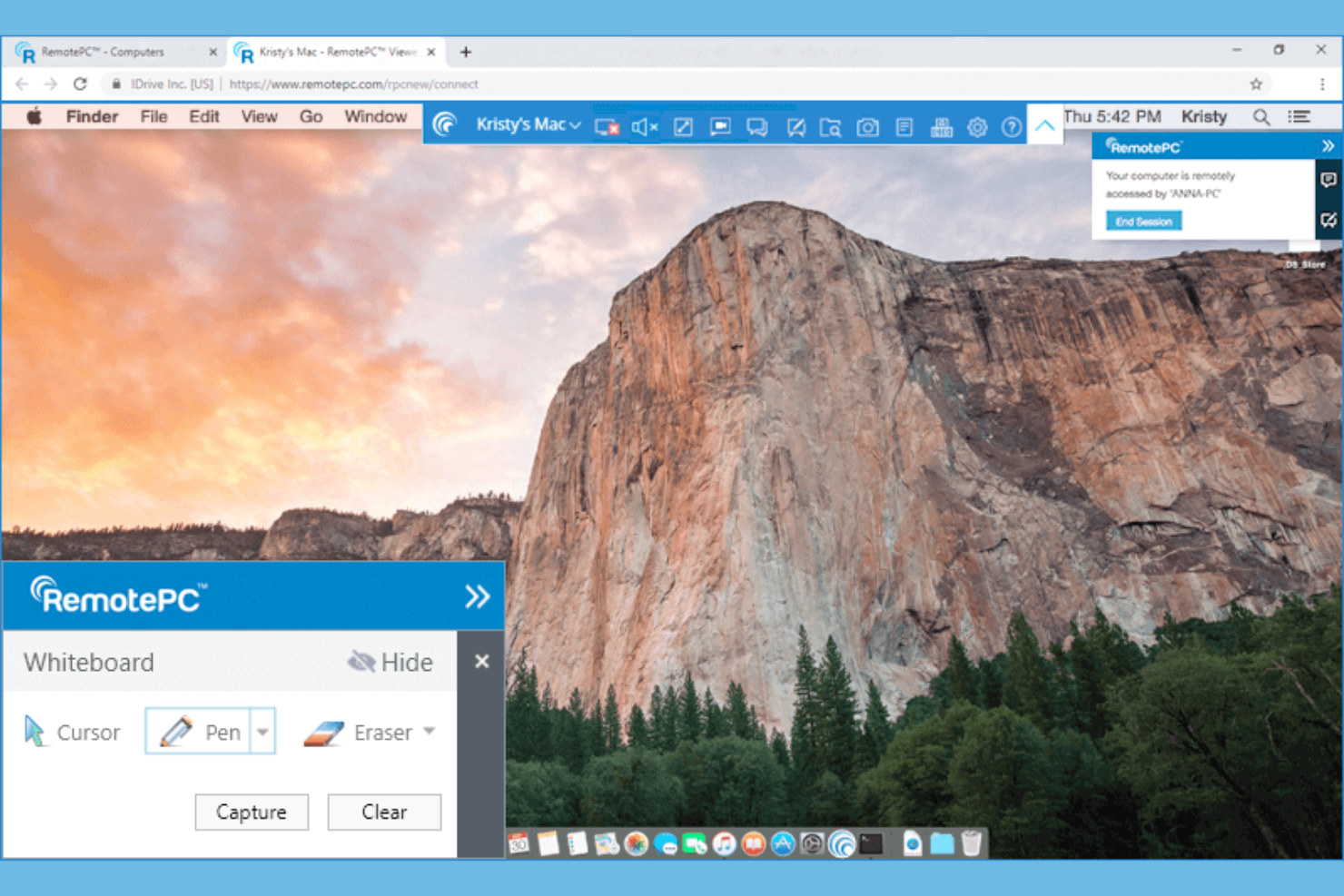Hide the Whiteboard overlay
The width and height of the screenshot is (1344, 896).
click(x=390, y=662)
